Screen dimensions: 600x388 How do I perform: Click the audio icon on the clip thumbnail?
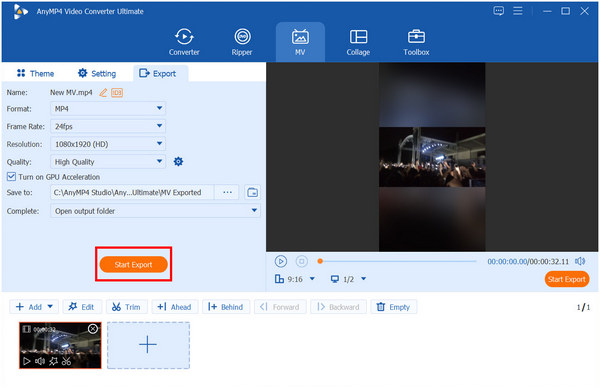point(40,361)
